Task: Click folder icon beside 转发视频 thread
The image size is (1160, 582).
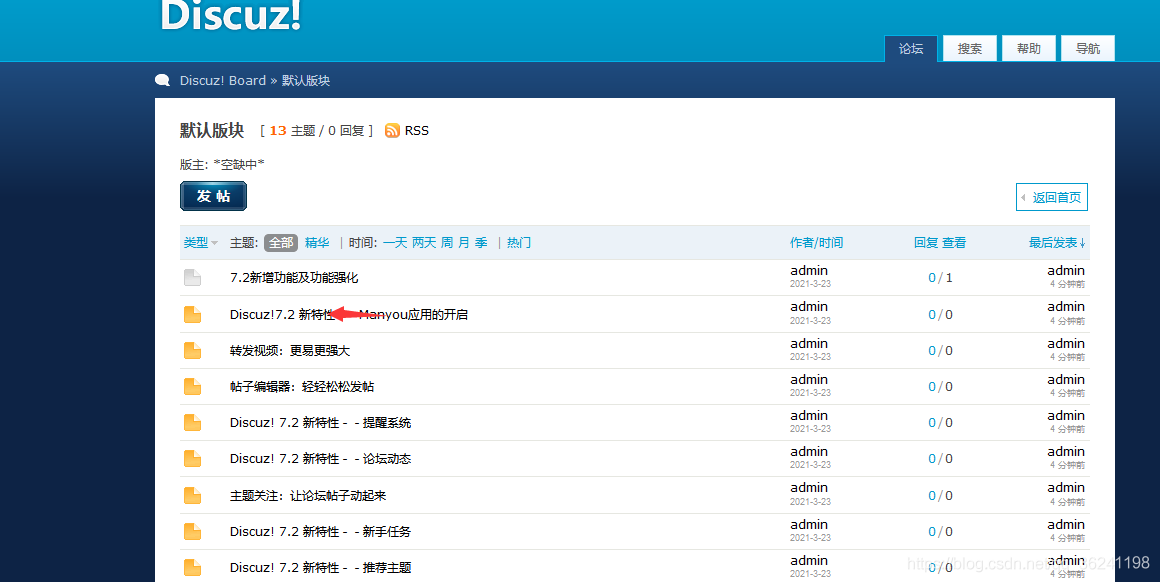Action: pos(192,351)
